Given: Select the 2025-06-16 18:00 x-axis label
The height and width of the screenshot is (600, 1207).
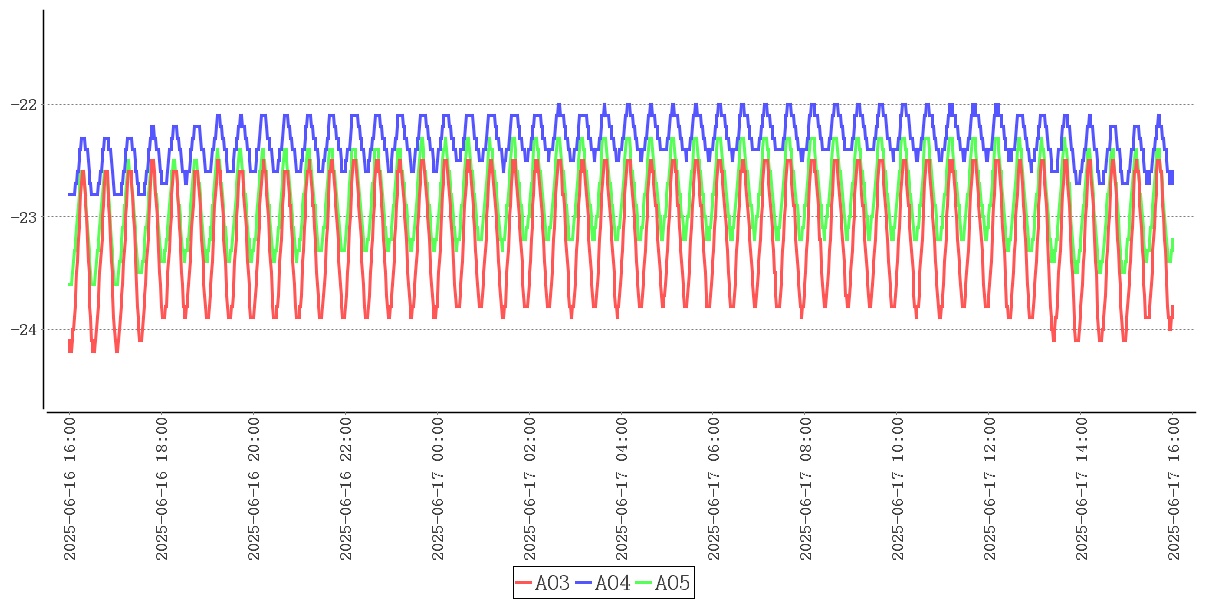Looking at the screenshot, I should pyautogui.click(x=162, y=489).
